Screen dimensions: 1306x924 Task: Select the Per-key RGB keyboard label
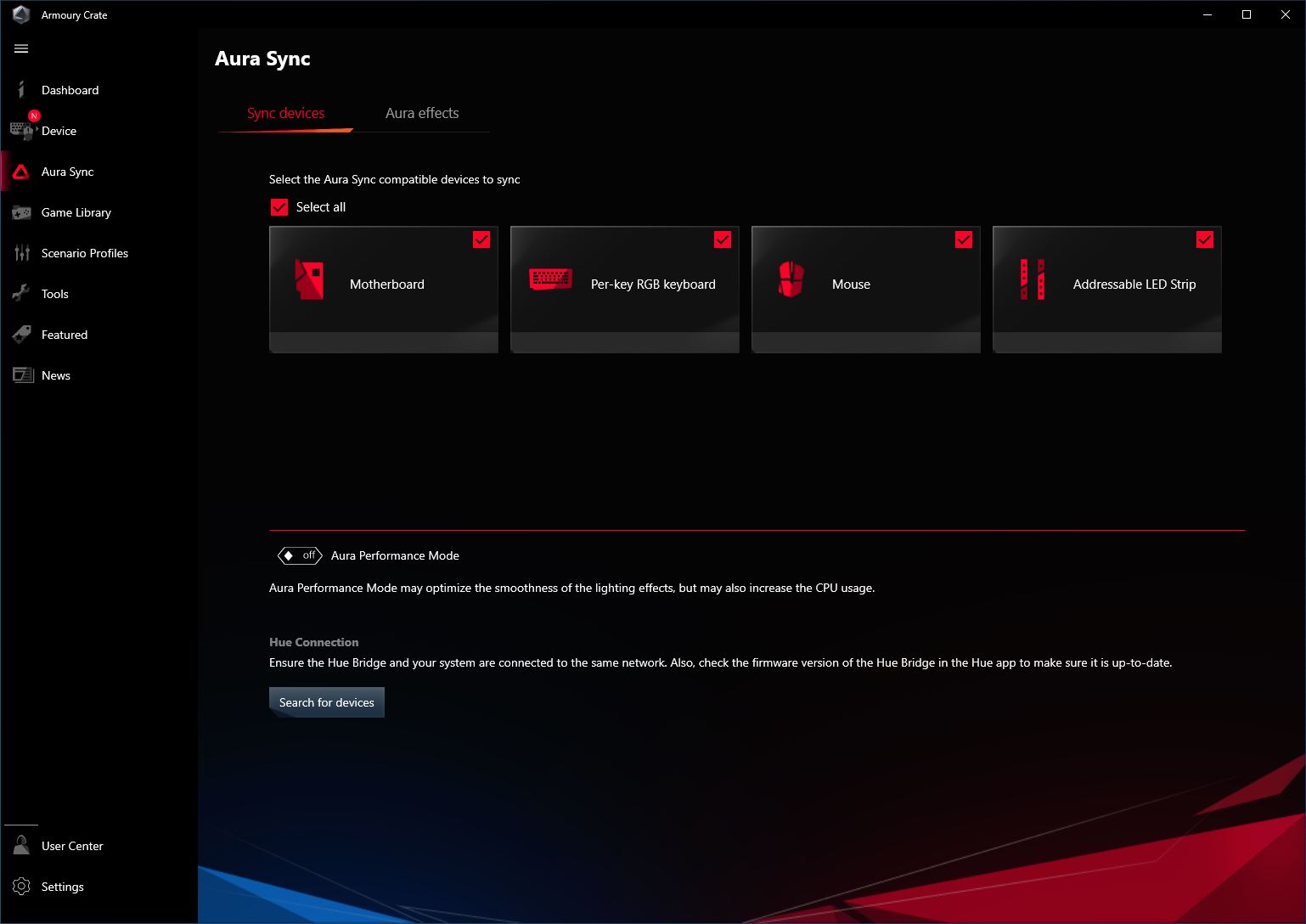click(653, 285)
